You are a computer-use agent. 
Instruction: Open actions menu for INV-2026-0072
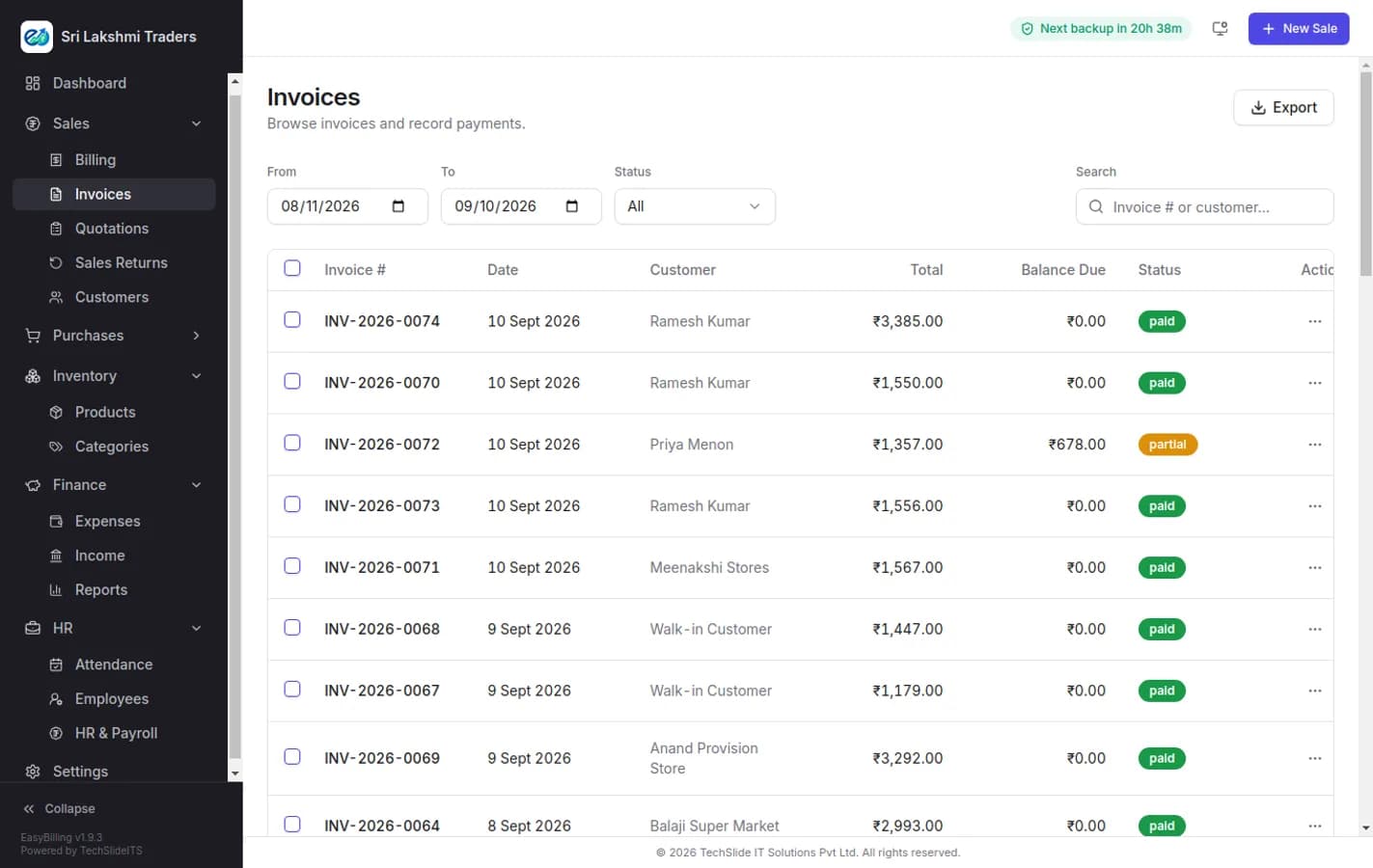[x=1314, y=445]
